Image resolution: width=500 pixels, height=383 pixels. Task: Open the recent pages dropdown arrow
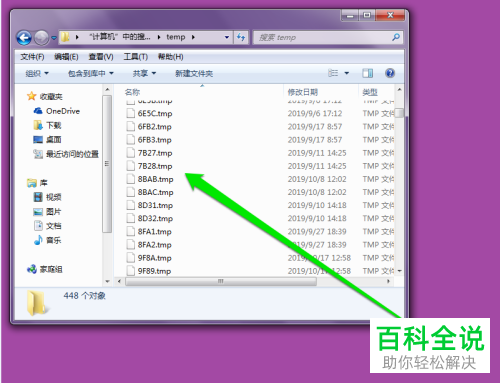point(54,38)
